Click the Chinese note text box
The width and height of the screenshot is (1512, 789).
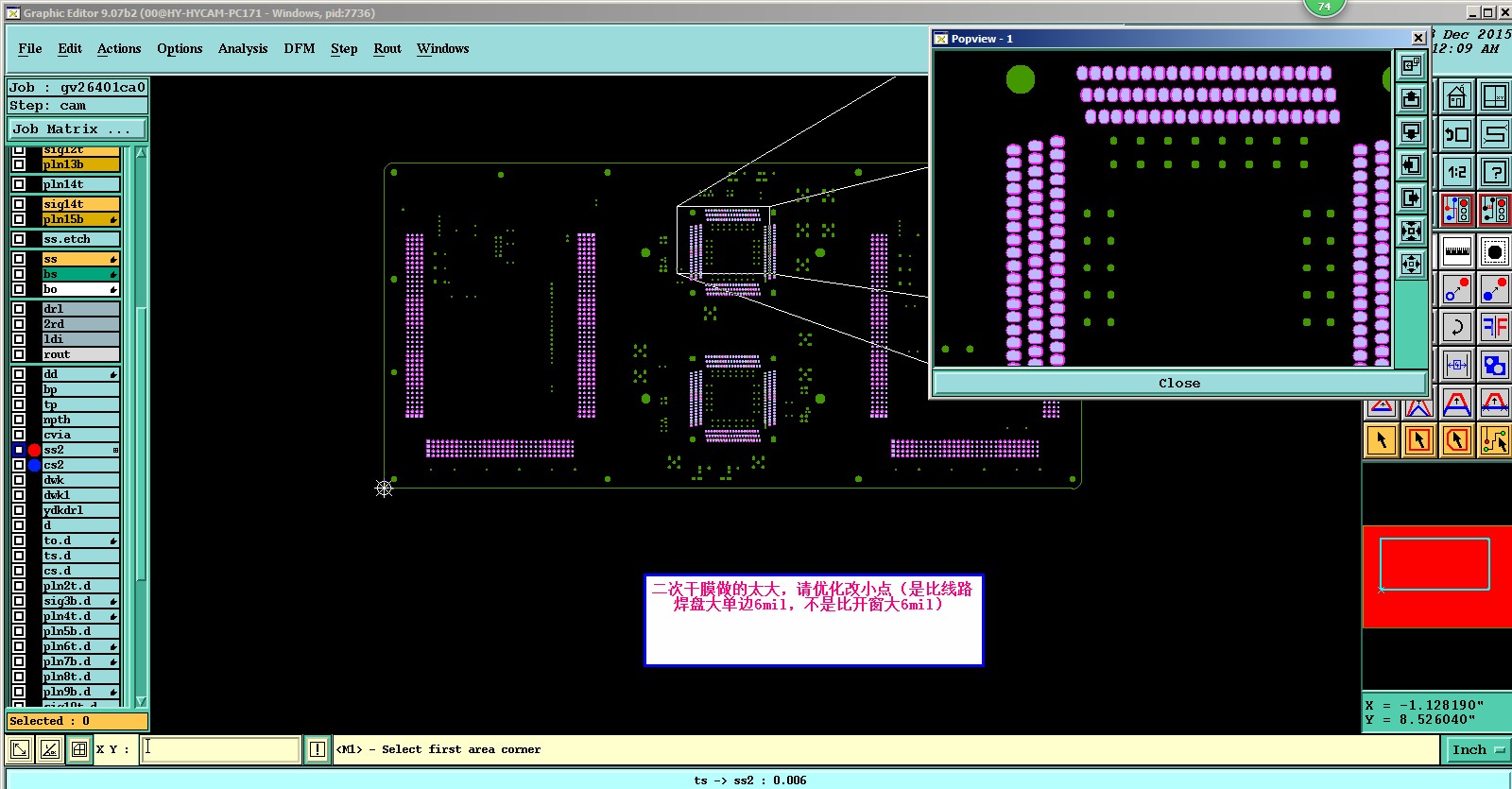pyautogui.click(x=814, y=620)
